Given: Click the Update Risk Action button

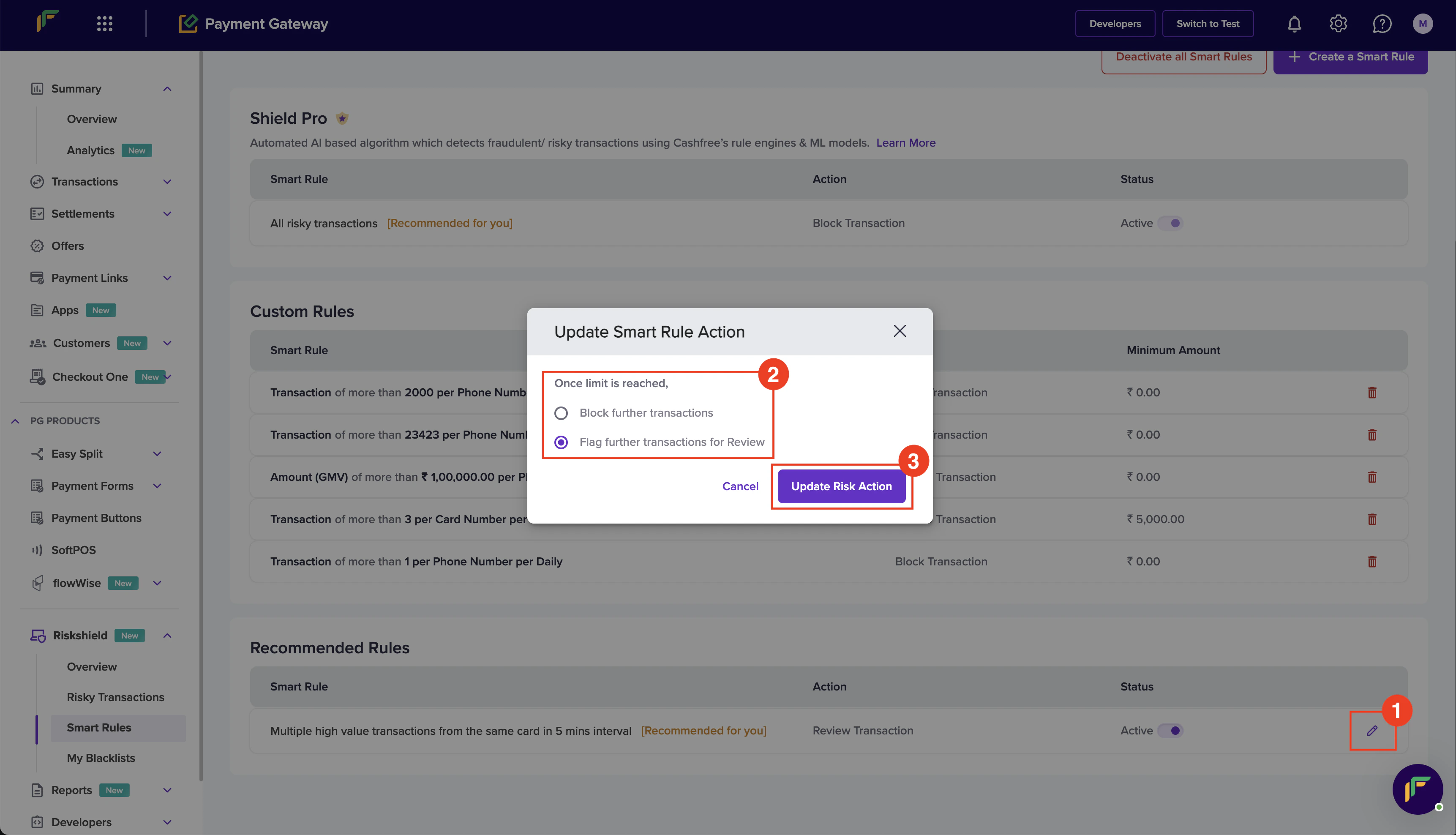Looking at the screenshot, I should tap(841, 486).
